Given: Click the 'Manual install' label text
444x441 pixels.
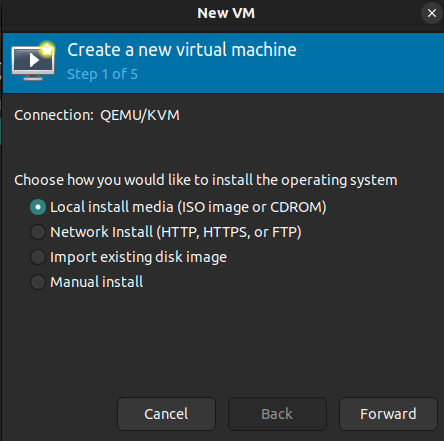Looking at the screenshot, I should point(97,282).
